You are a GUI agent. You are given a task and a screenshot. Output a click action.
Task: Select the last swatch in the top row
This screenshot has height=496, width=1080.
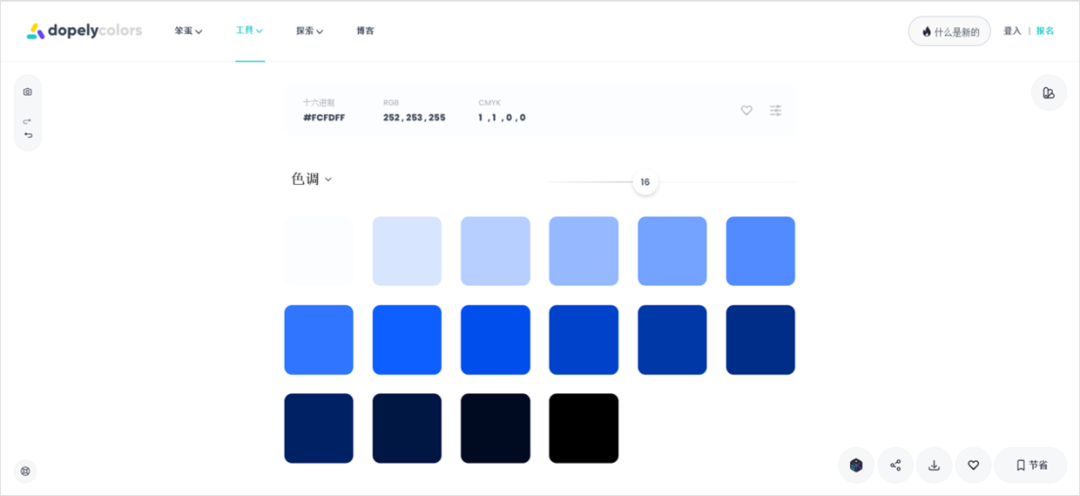point(760,251)
